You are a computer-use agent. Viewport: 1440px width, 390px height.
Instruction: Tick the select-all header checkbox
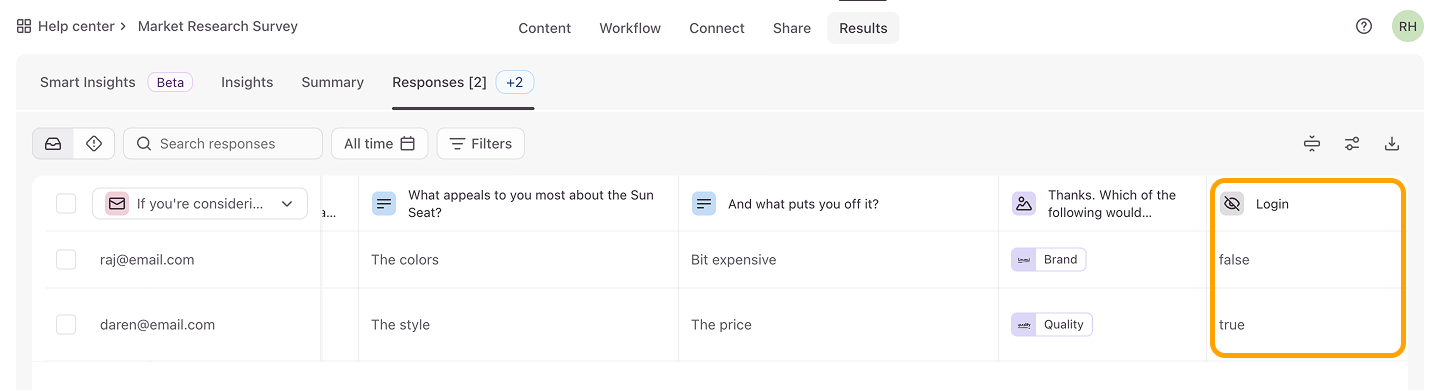pyautogui.click(x=66, y=204)
